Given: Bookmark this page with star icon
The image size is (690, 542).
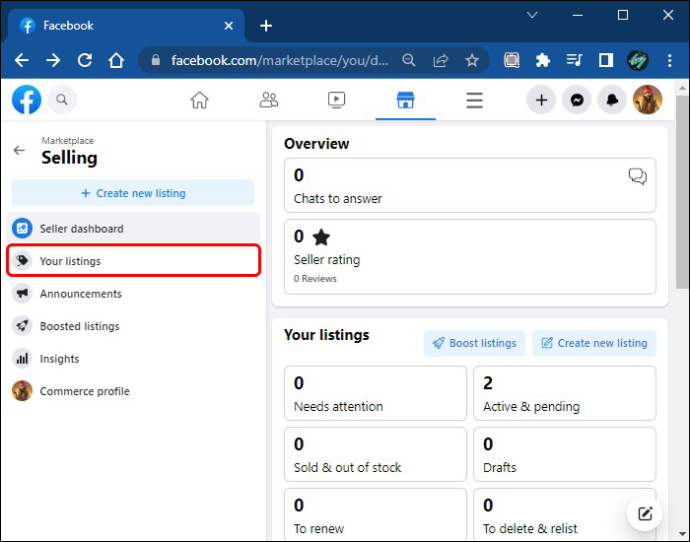Looking at the screenshot, I should tap(472, 60).
